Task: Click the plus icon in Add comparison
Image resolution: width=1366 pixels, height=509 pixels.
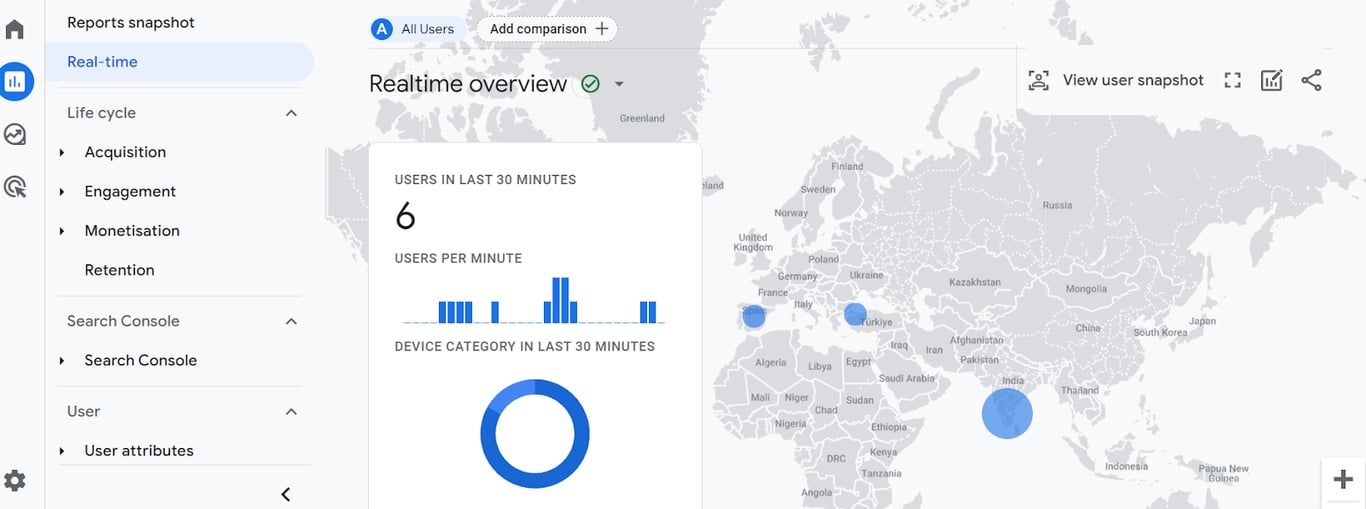Action: tap(601, 29)
